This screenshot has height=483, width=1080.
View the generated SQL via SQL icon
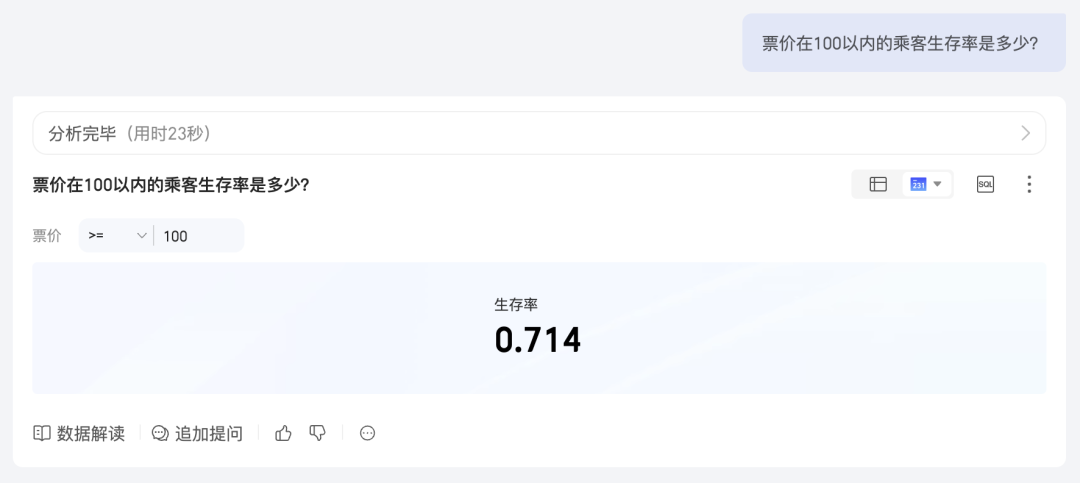click(x=986, y=184)
